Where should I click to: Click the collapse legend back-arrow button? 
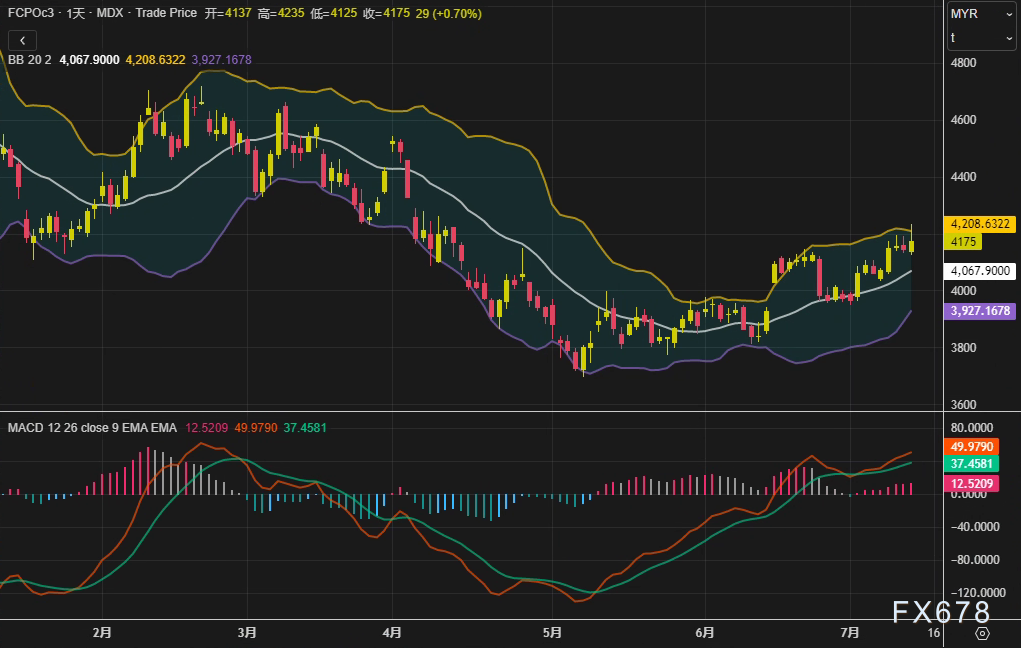click(x=22, y=40)
